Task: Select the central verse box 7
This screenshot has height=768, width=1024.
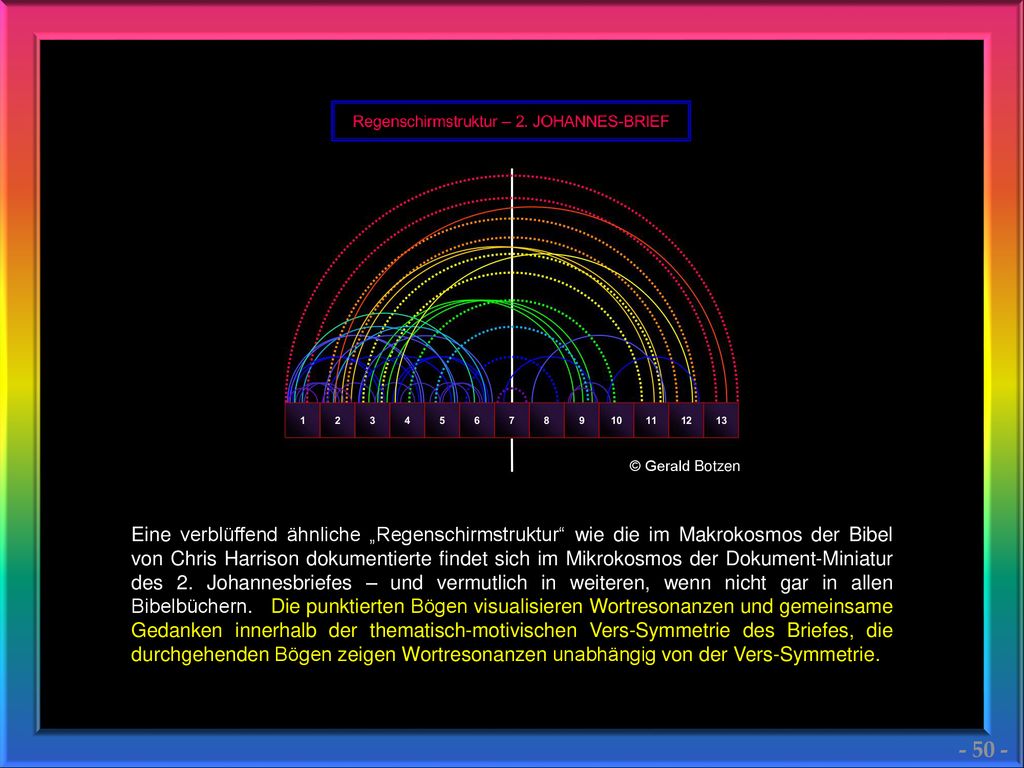Action: (x=512, y=420)
